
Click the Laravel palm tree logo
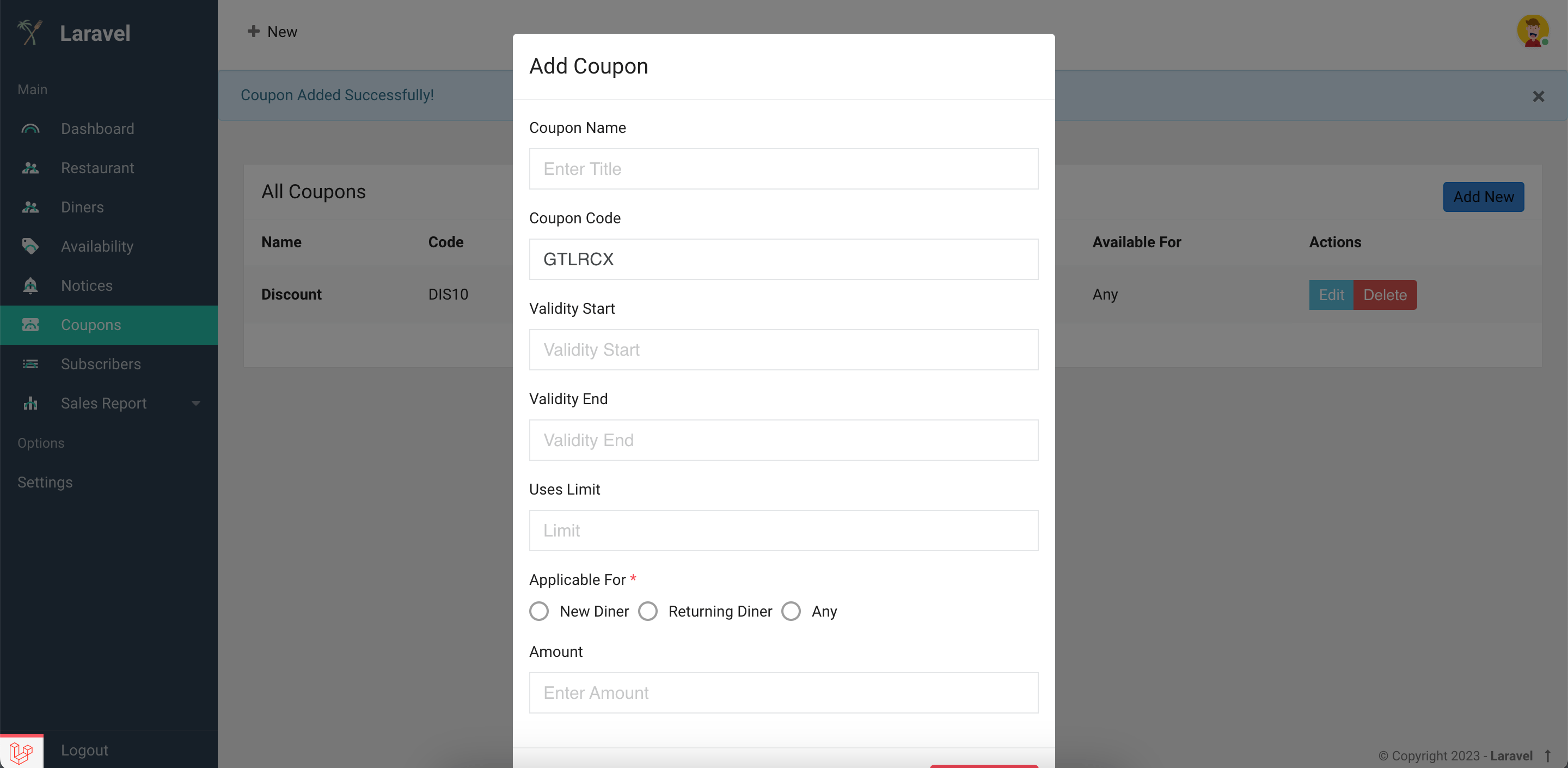point(30,32)
